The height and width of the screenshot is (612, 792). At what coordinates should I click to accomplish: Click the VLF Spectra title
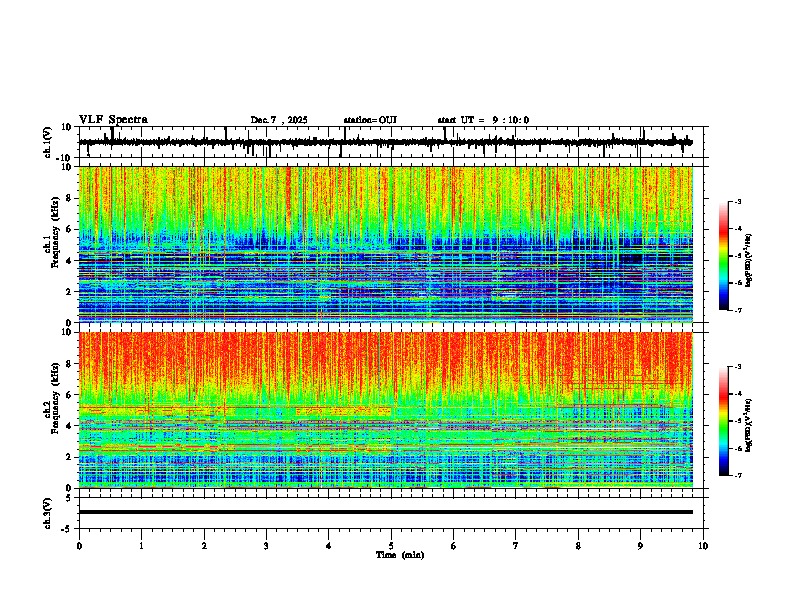pyautogui.click(x=113, y=119)
